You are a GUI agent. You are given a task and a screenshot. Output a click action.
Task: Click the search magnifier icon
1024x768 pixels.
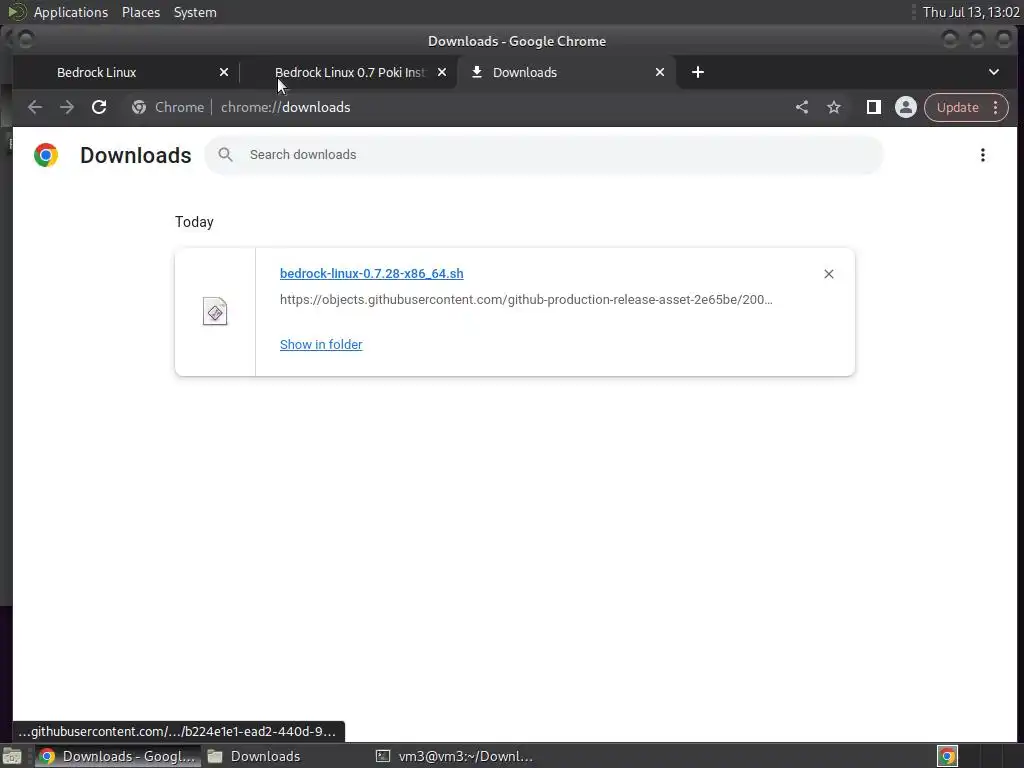pyautogui.click(x=225, y=155)
